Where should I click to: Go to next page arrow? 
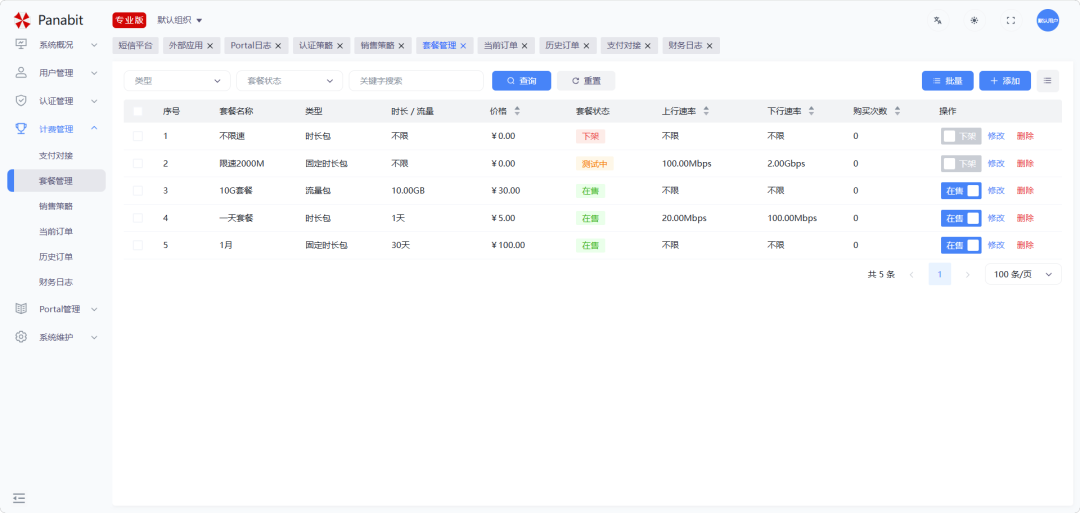pyautogui.click(x=968, y=274)
